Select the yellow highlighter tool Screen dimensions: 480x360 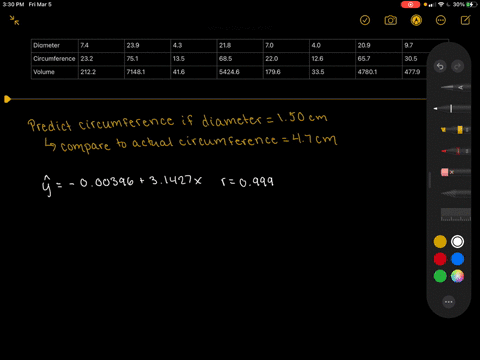(455, 130)
